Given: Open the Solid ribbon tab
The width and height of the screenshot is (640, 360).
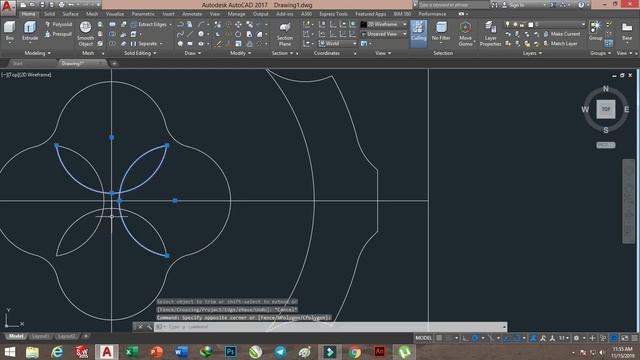Looking at the screenshot, I should (x=49, y=14).
